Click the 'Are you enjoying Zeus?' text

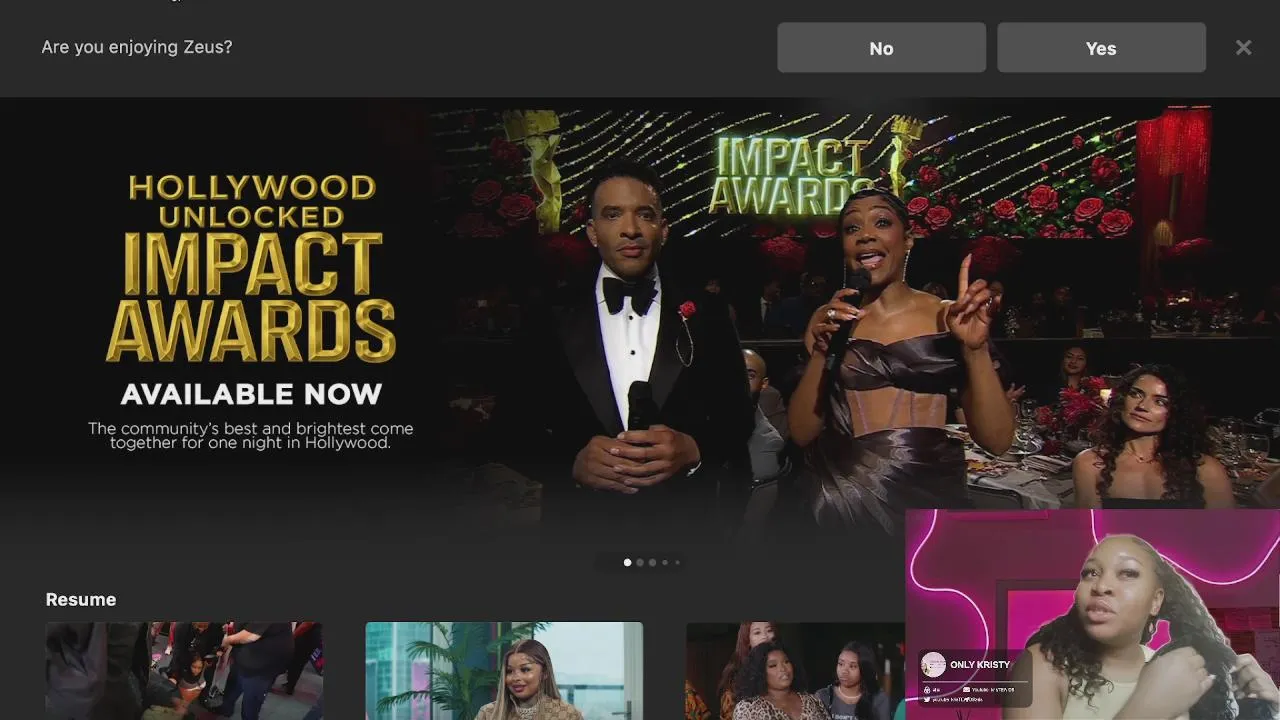pyautogui.click(x=137, y=47)
